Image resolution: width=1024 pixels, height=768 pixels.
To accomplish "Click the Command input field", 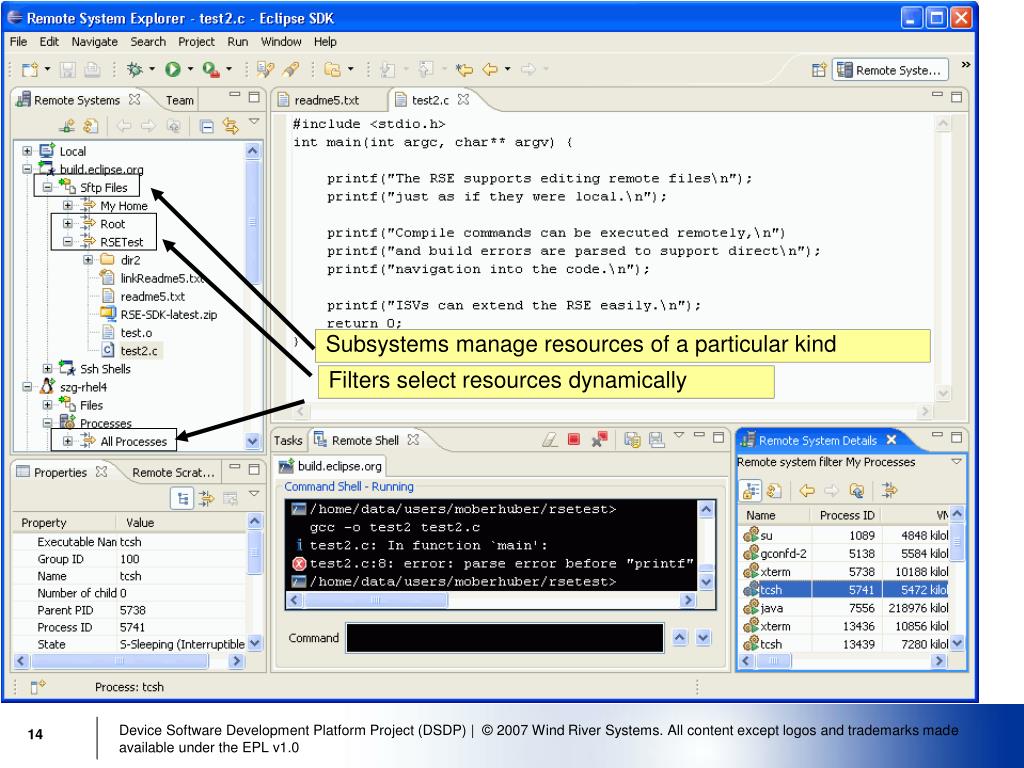I will [x=505, y=638].
